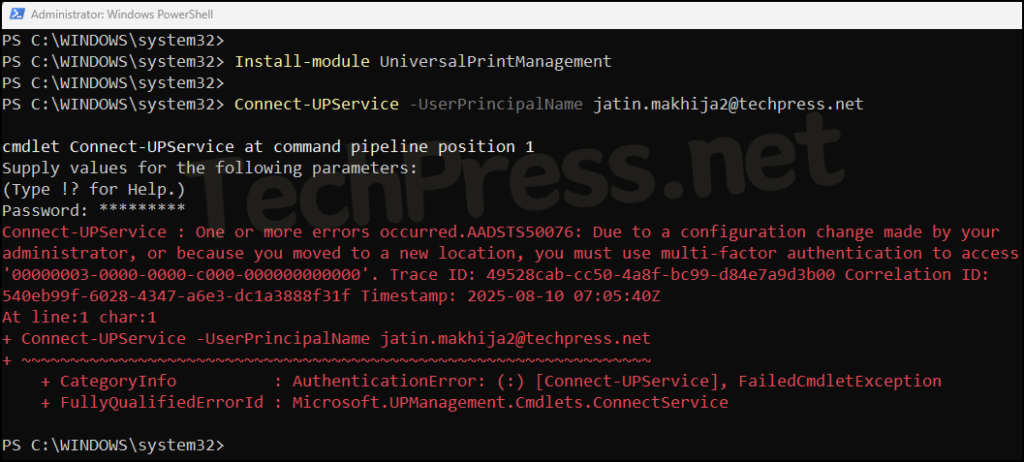Click the PowerShell icon in the title bar
Viewport: 1024px width, 462px height.
pos(18,14)
